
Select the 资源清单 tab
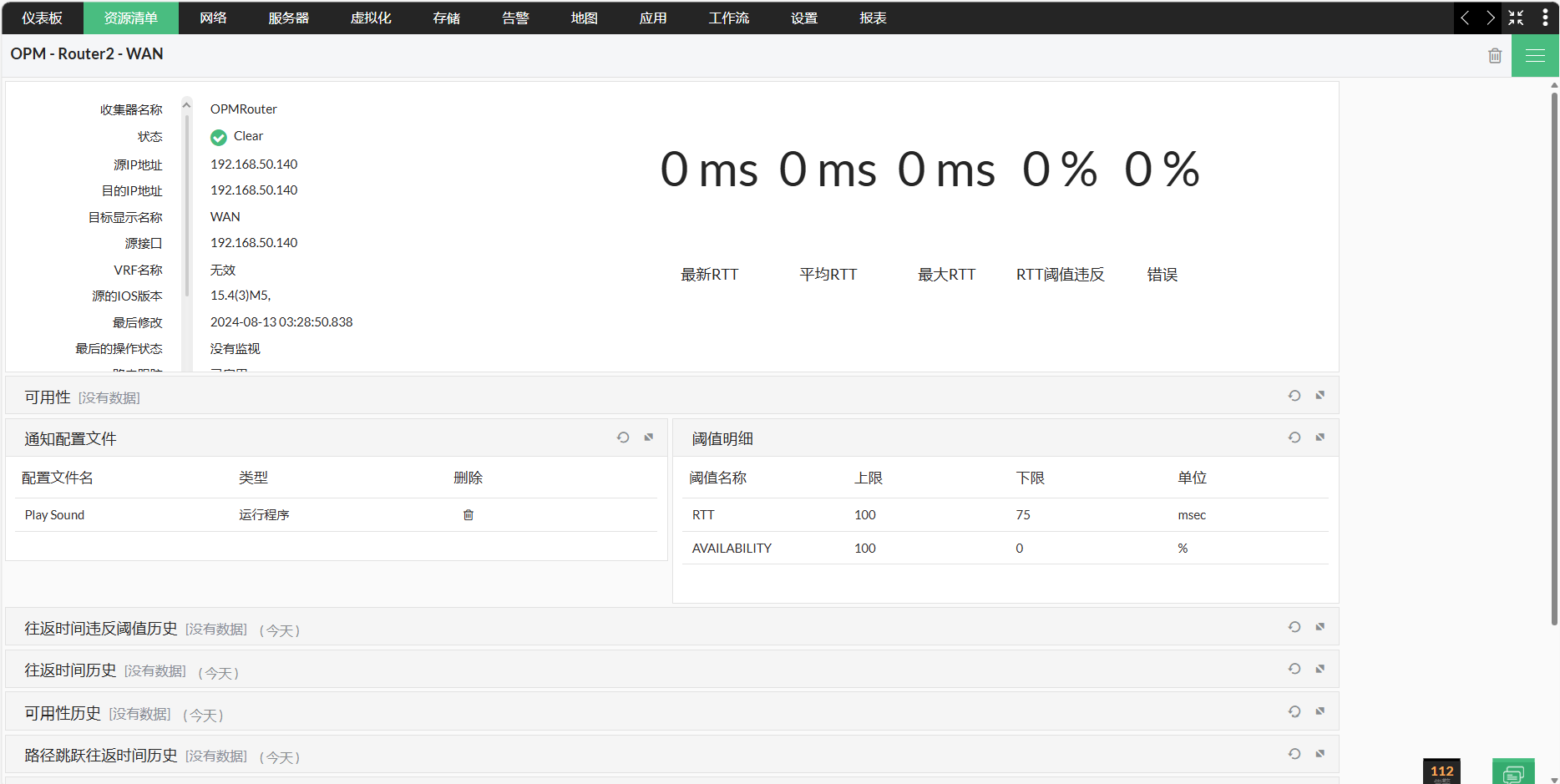pos(131,18)
